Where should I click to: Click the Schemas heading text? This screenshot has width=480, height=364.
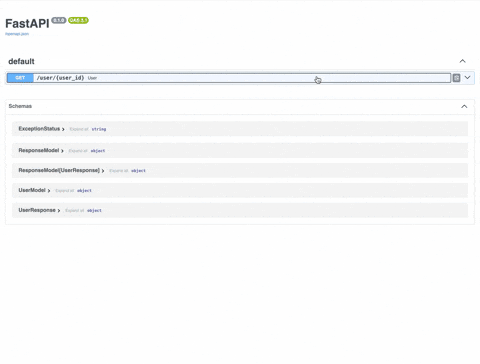click(x=20, y=106)
